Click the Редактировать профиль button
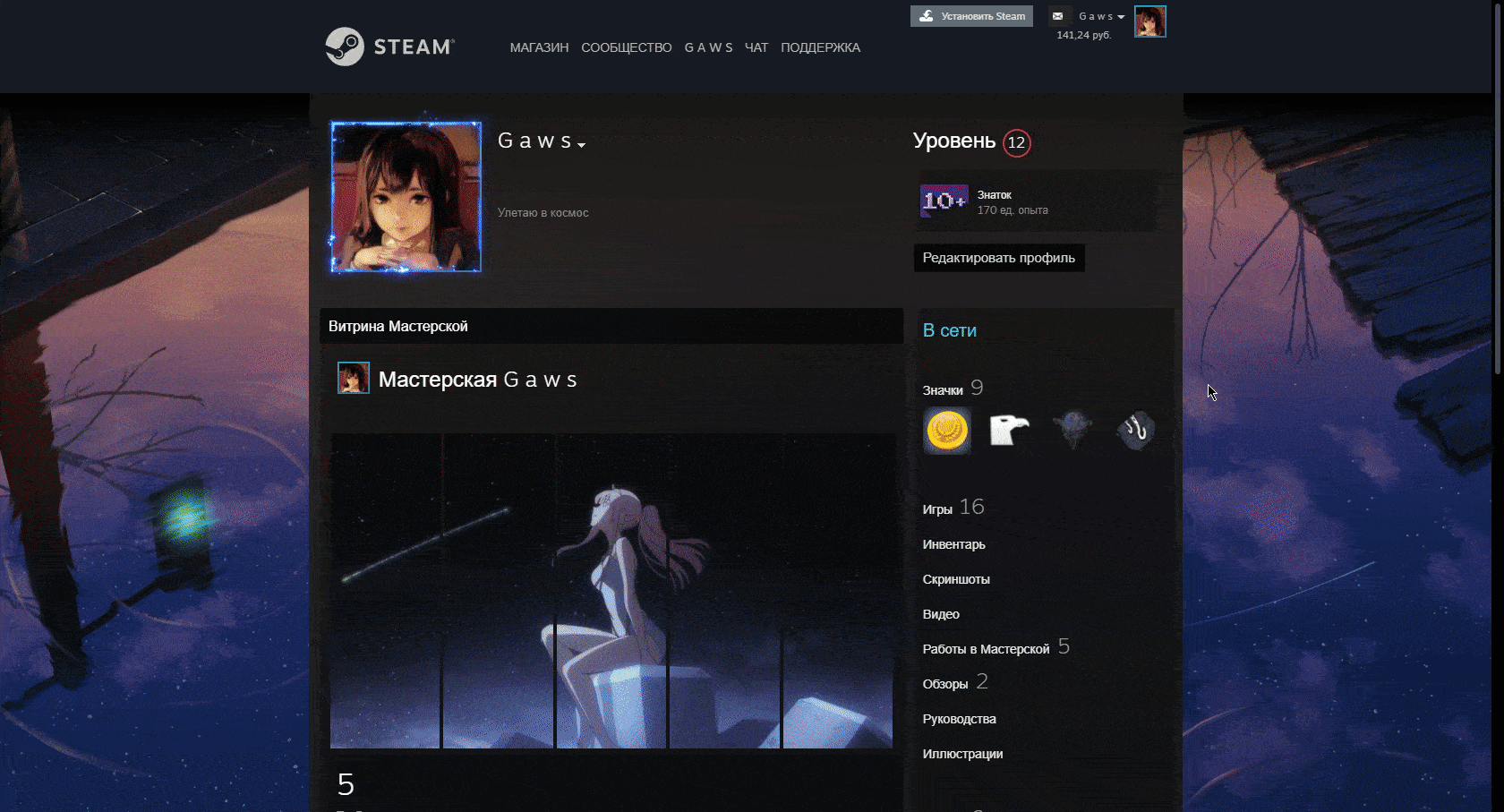This screenshot has width=1504, height=812. pos(998,258)
